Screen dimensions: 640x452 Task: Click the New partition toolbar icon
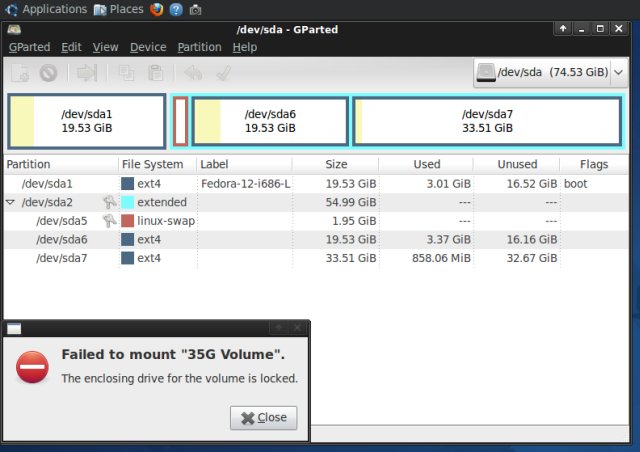point(20,73)
